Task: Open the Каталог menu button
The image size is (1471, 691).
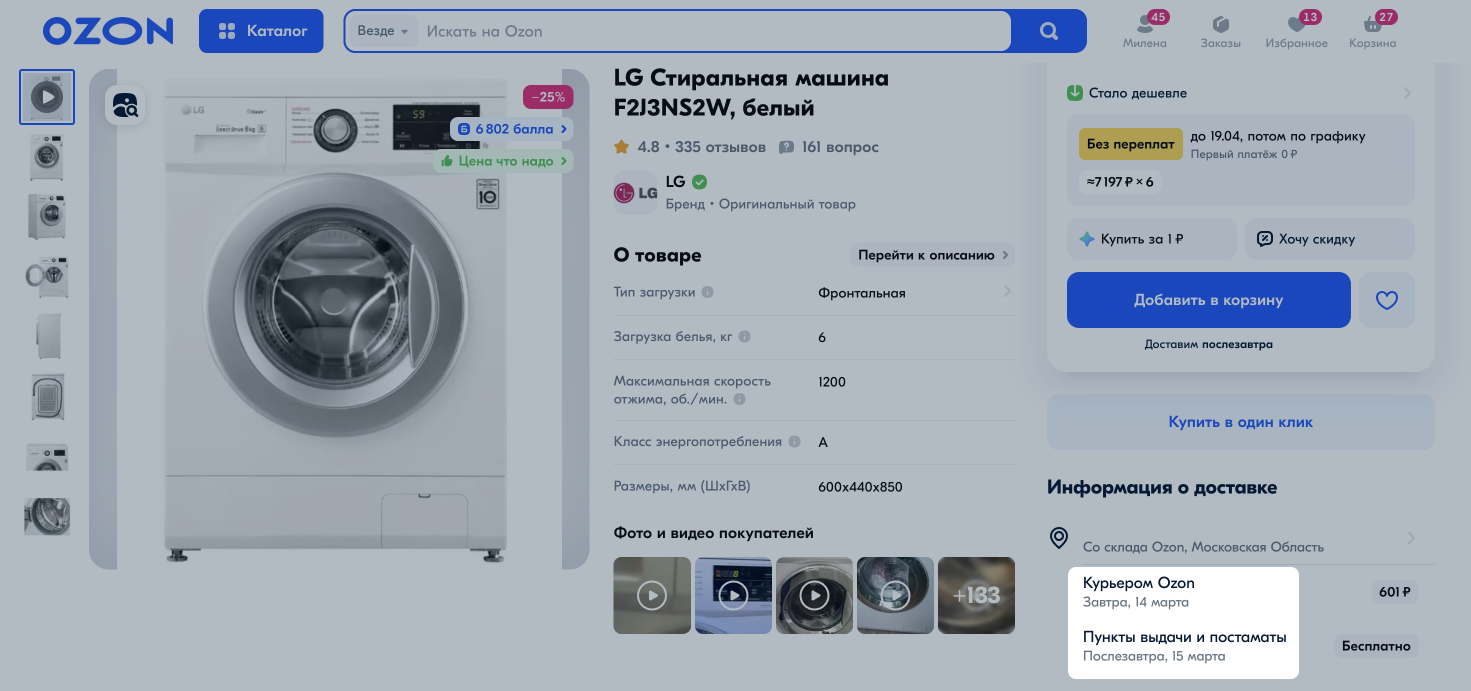Action: pos(261,31)
